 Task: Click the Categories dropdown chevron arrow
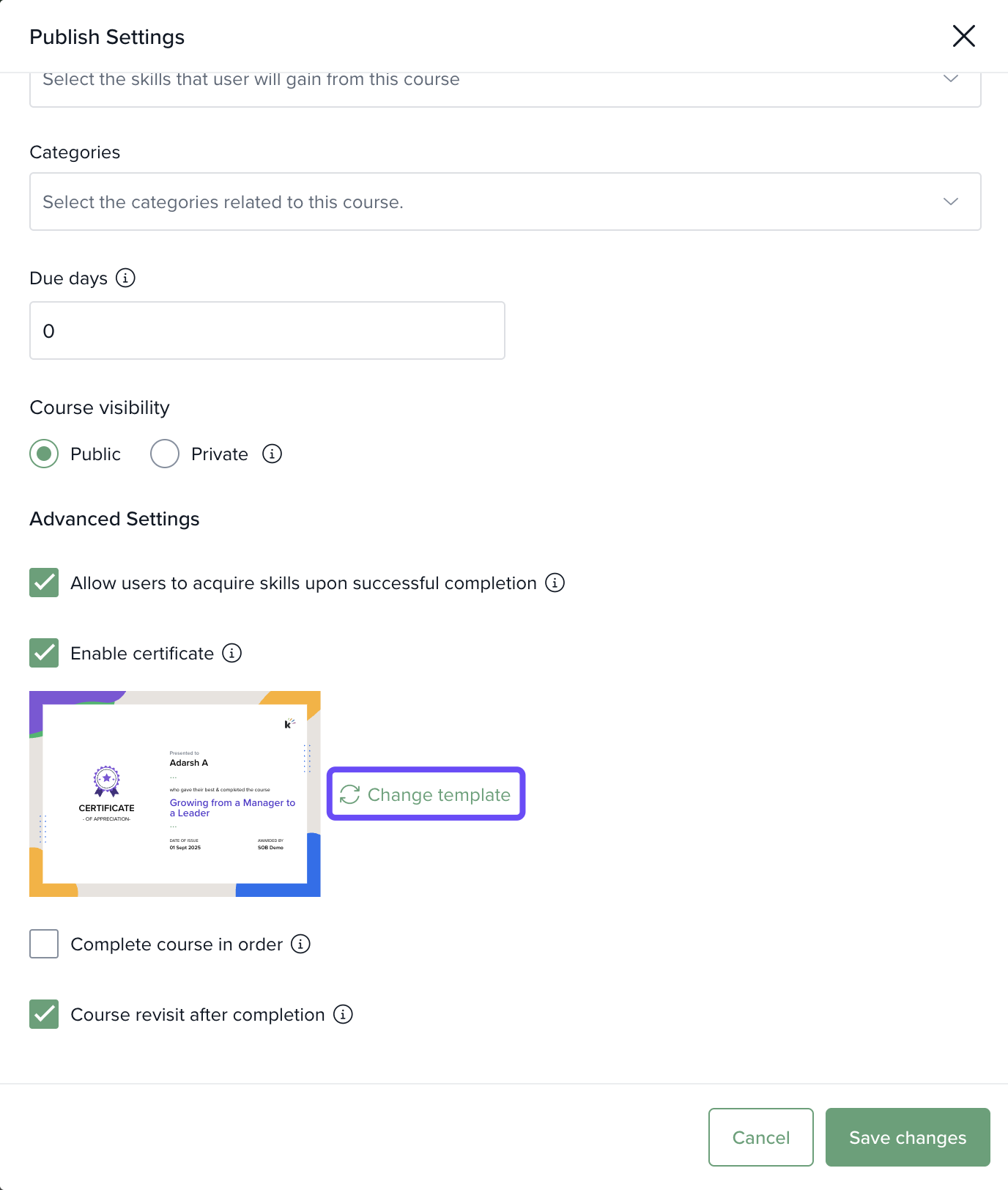(x=950, y=202)
